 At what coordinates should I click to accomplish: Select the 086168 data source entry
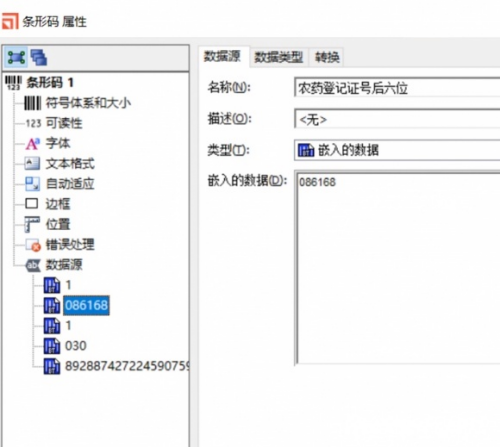pyautogui.click(x=86, y=305)
